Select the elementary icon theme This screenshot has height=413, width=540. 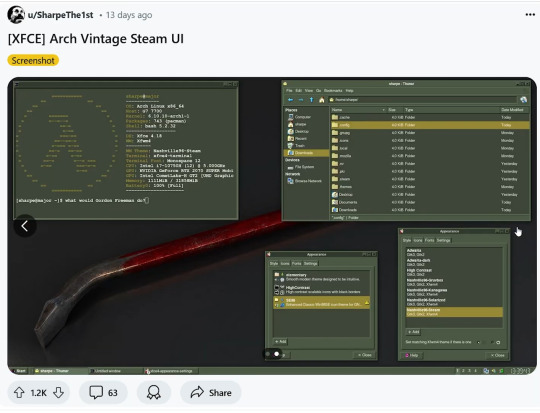tap(321, 277)
